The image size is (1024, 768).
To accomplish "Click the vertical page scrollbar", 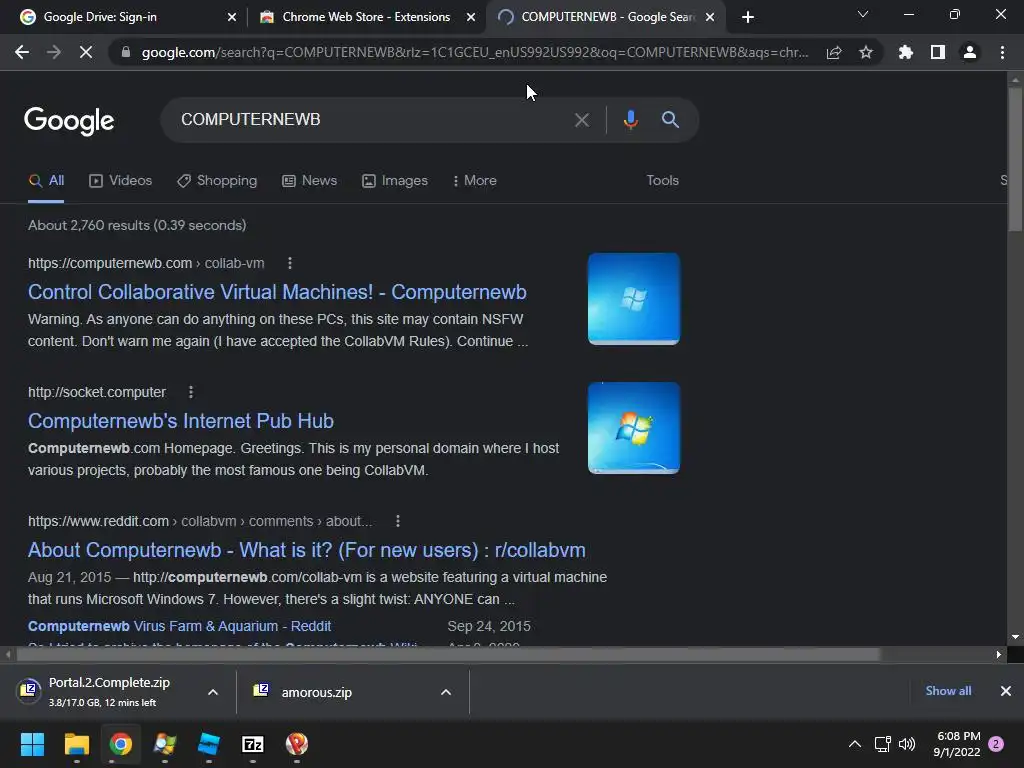I will 1015,159.
